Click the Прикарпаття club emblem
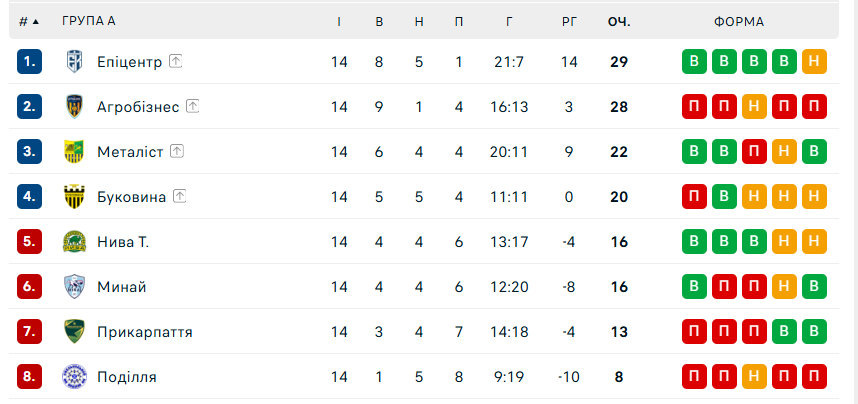Viewport: 858px width, 404px height. [x=73, y=332]
